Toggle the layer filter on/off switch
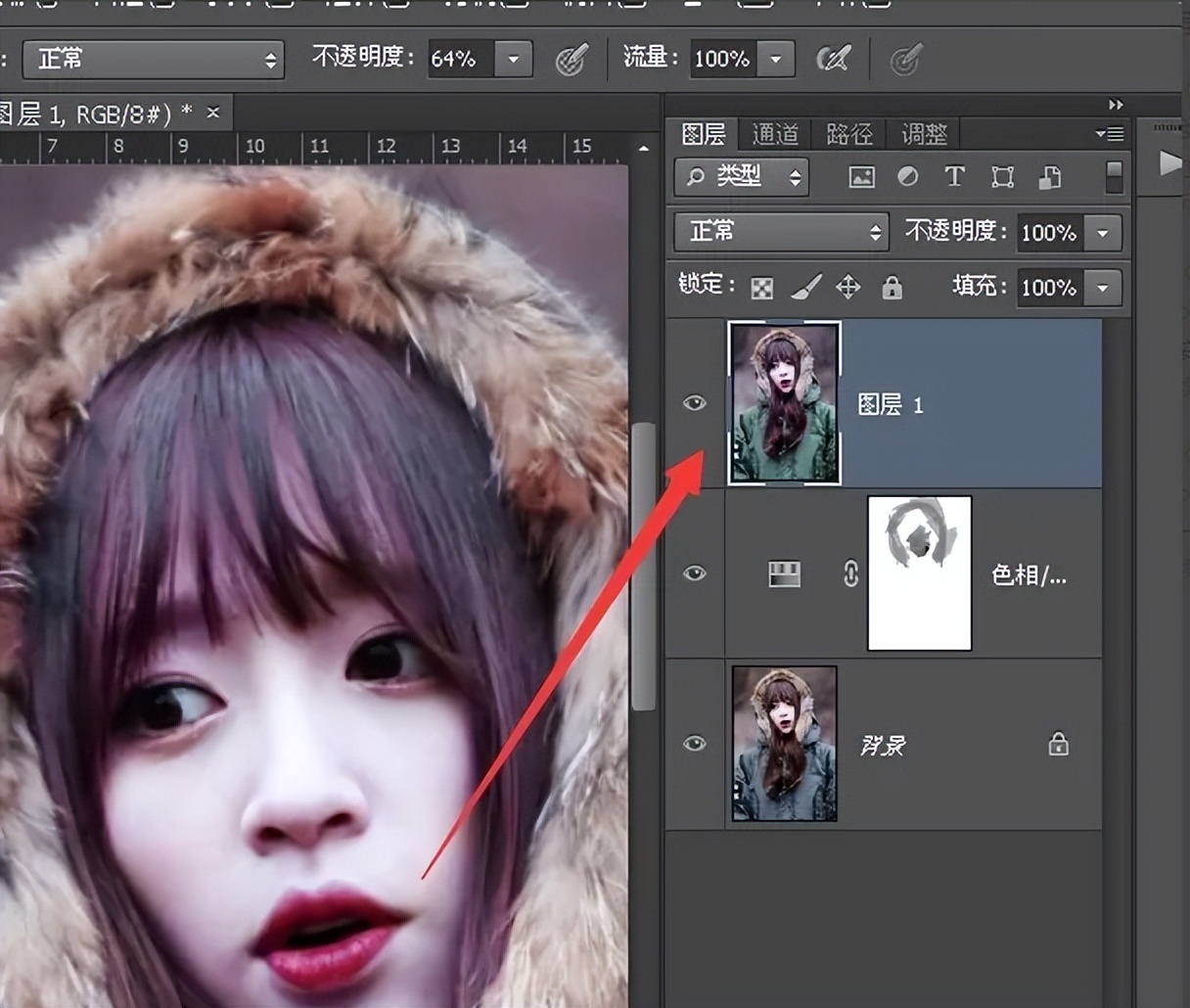 [1114, 177]
